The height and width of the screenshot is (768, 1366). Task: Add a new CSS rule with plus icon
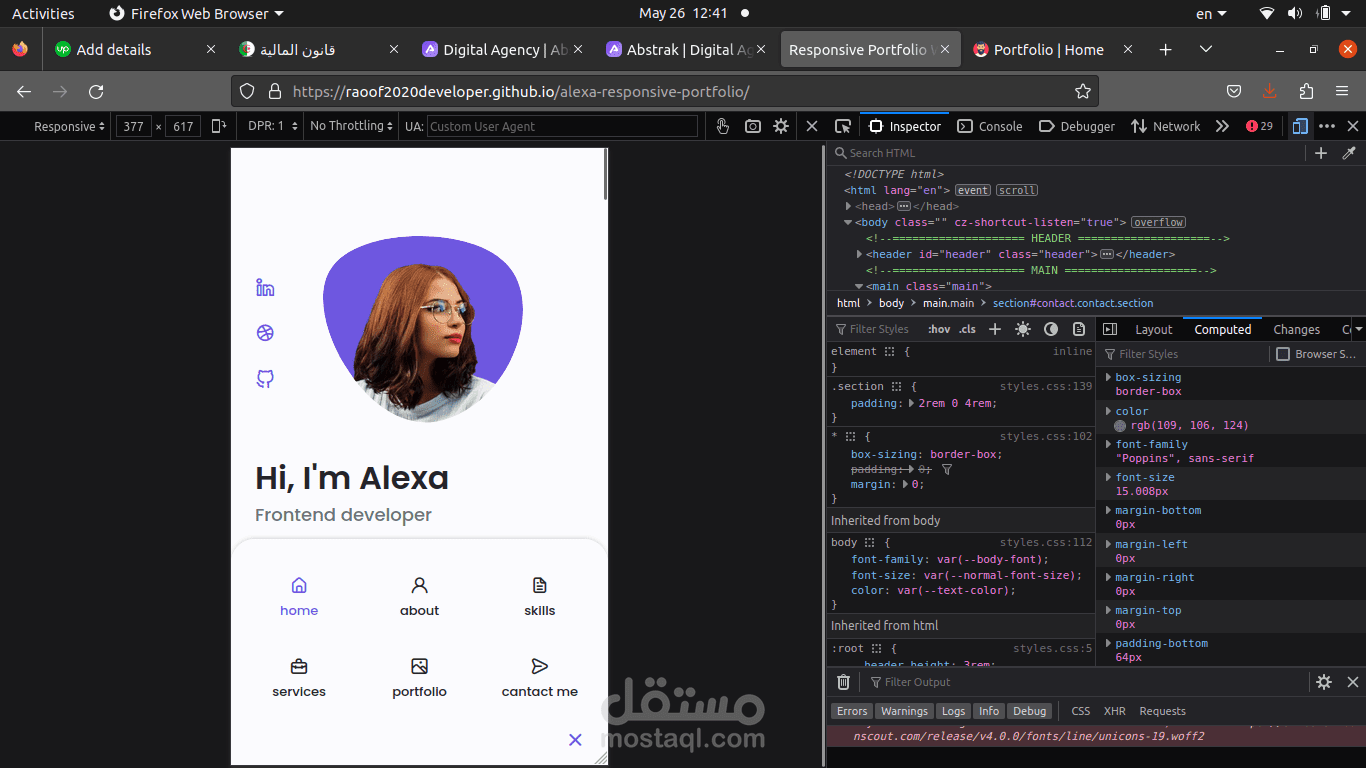992,328
